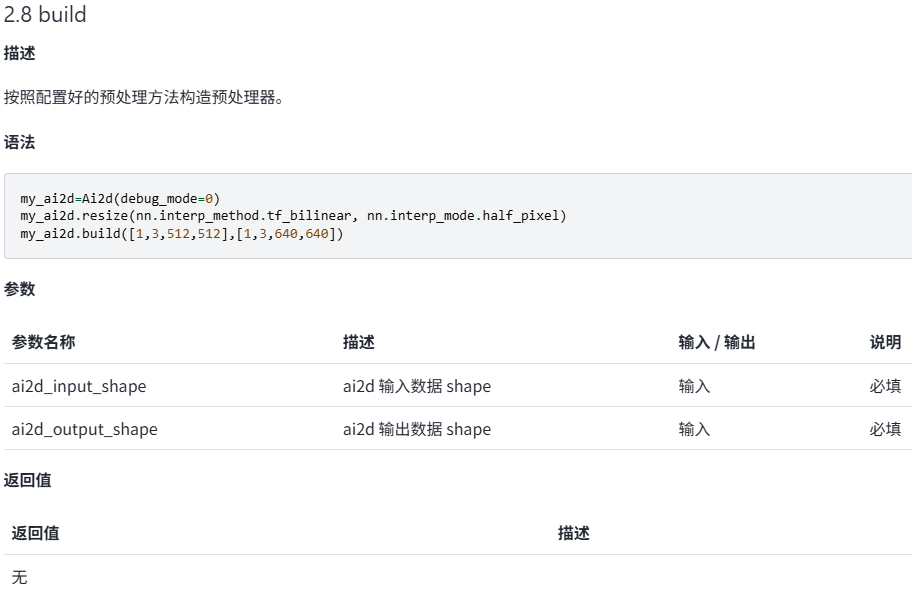Click the 参数 section heading
912x590 pixels.
point(19,289)
